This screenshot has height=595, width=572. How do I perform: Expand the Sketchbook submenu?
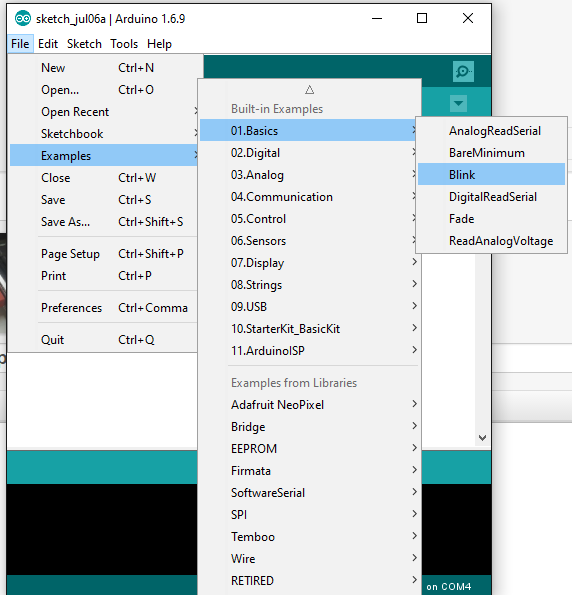[x=103, y=134]
